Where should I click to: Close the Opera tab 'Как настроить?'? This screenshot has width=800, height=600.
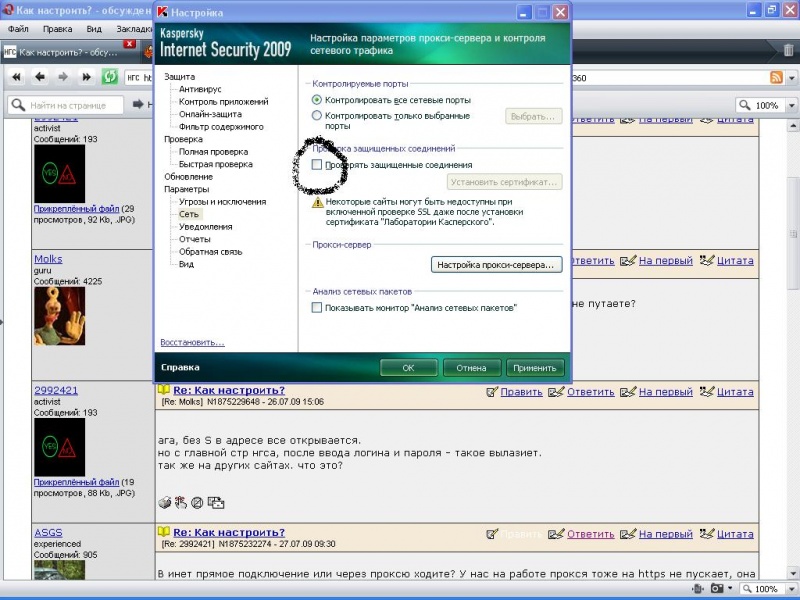pos(130,45)
